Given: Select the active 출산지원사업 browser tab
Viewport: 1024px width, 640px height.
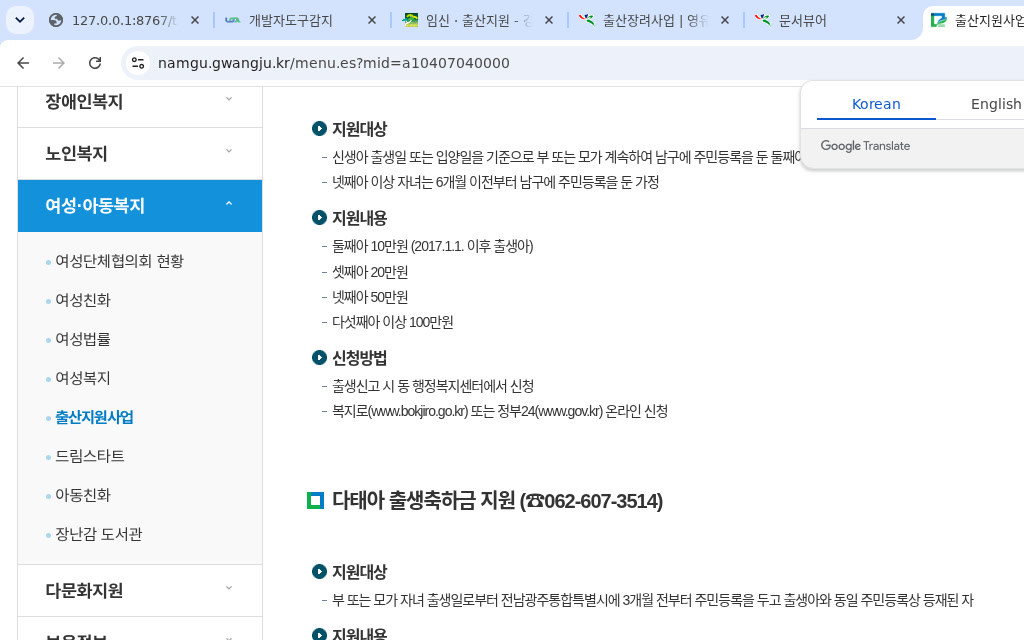Looking at the screenshot, I should click(976, 20).
